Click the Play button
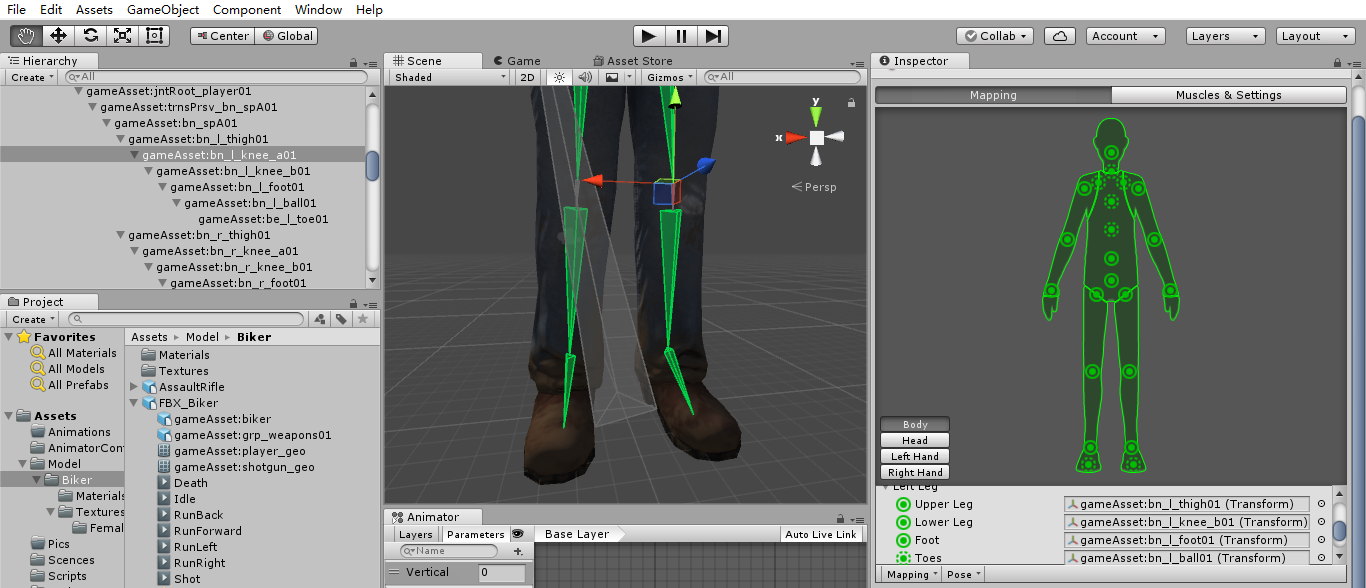Viewport: 1366px width, 588px height. click(649, 36)
